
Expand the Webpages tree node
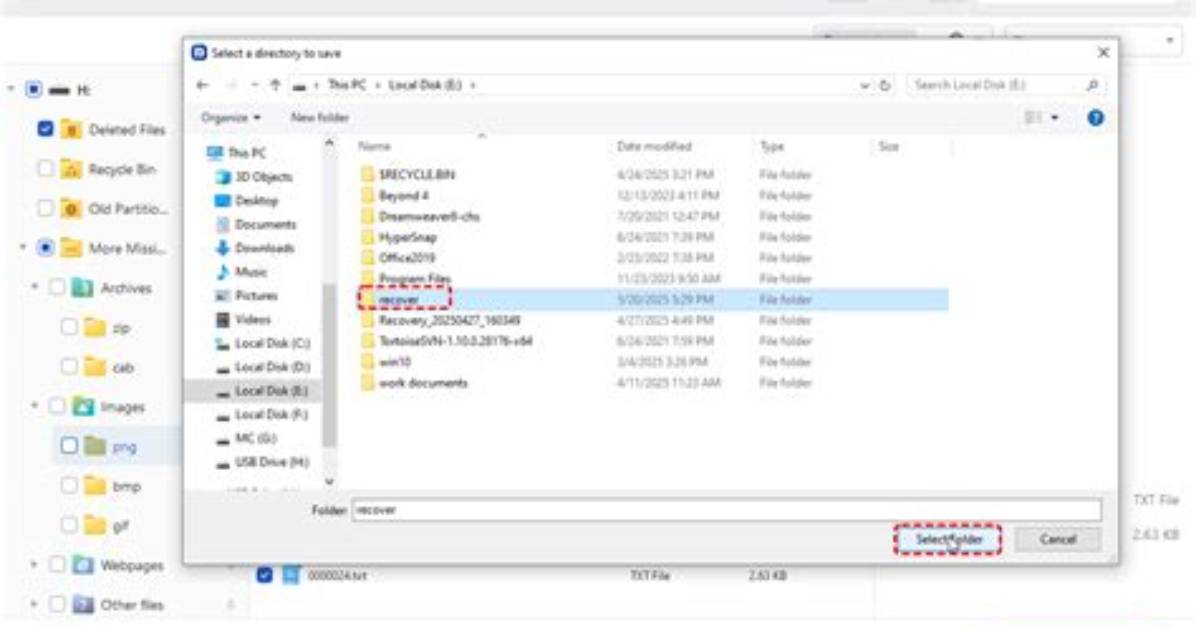(34, 565)
